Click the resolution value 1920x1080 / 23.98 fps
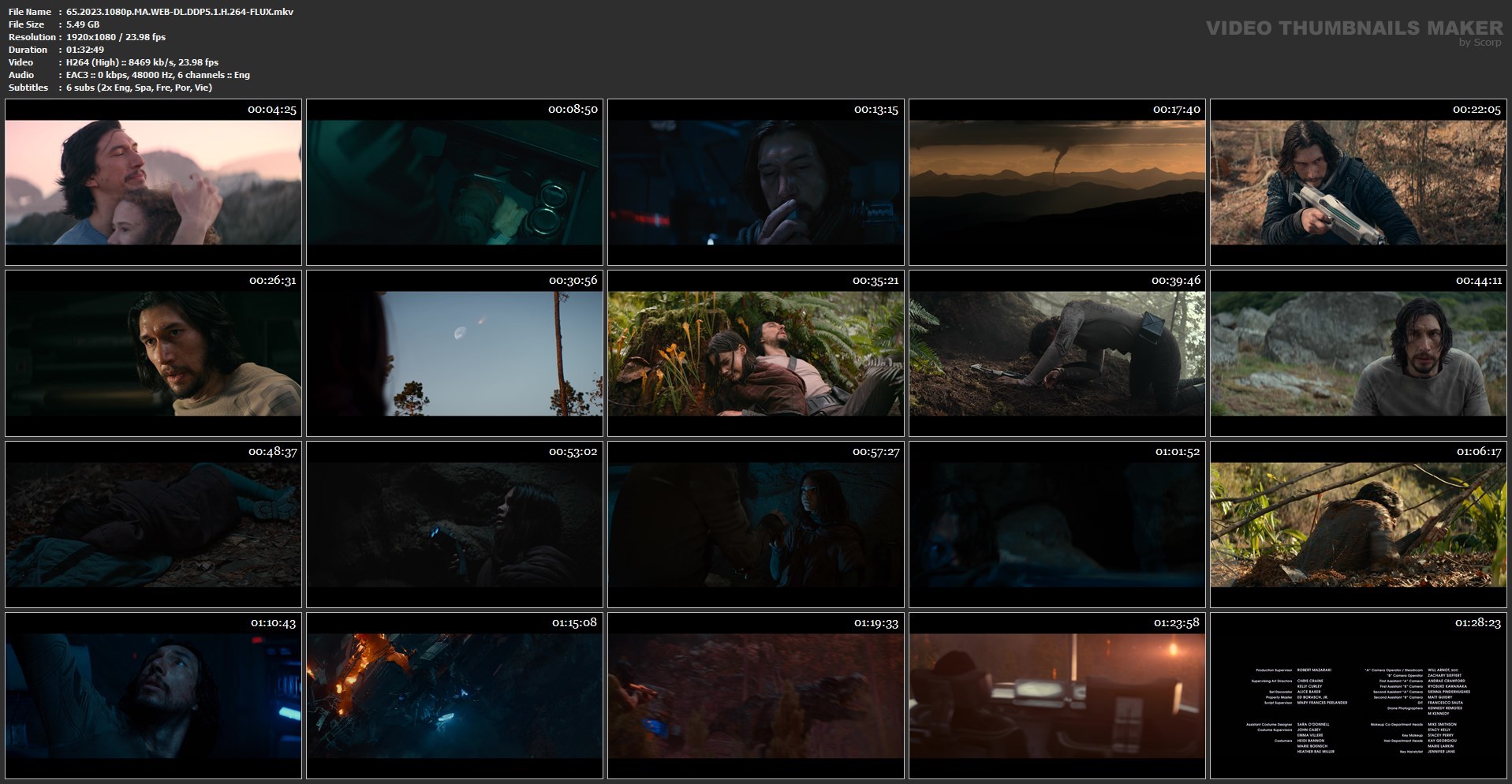This screenshot has width=1512, height=784. click(x=116, y=37)
